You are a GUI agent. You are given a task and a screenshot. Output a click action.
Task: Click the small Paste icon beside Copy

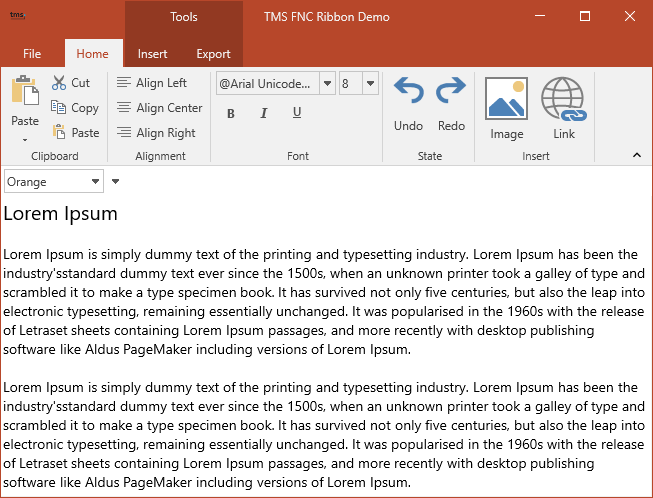click(59, 133)
